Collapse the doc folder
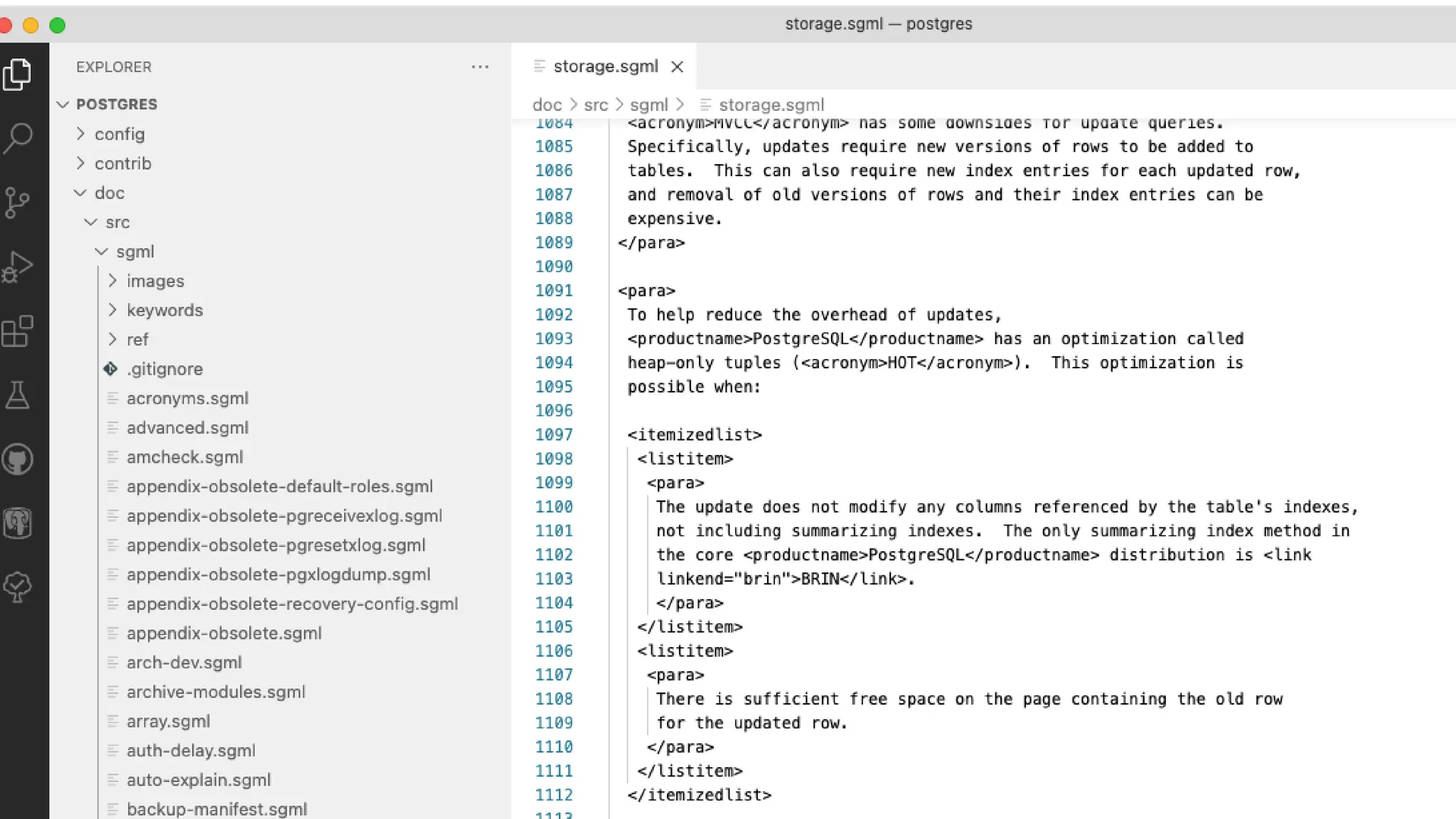Viewport: 1456px width, 819px height. tap(109, 193)
